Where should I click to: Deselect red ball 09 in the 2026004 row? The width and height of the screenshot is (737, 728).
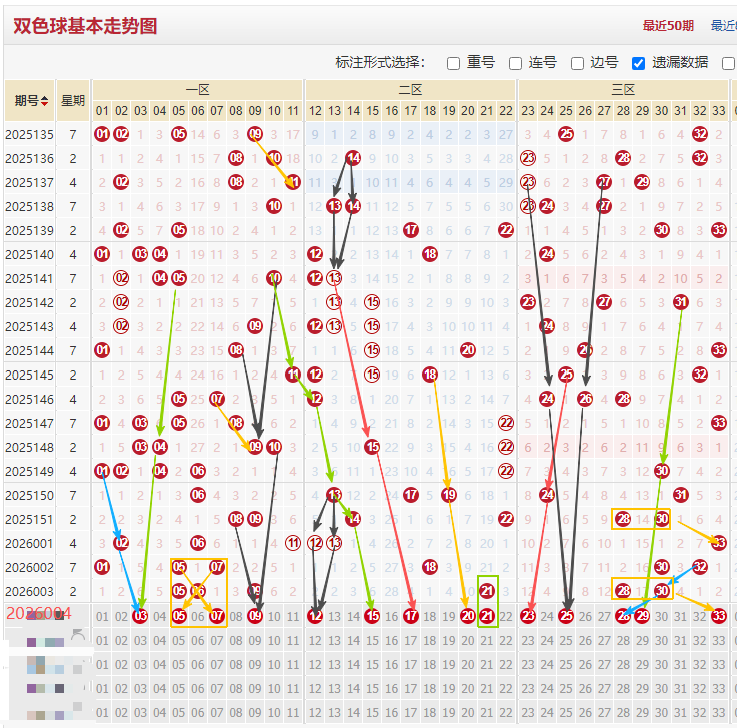pyautogui.click(x=255, y=616)
